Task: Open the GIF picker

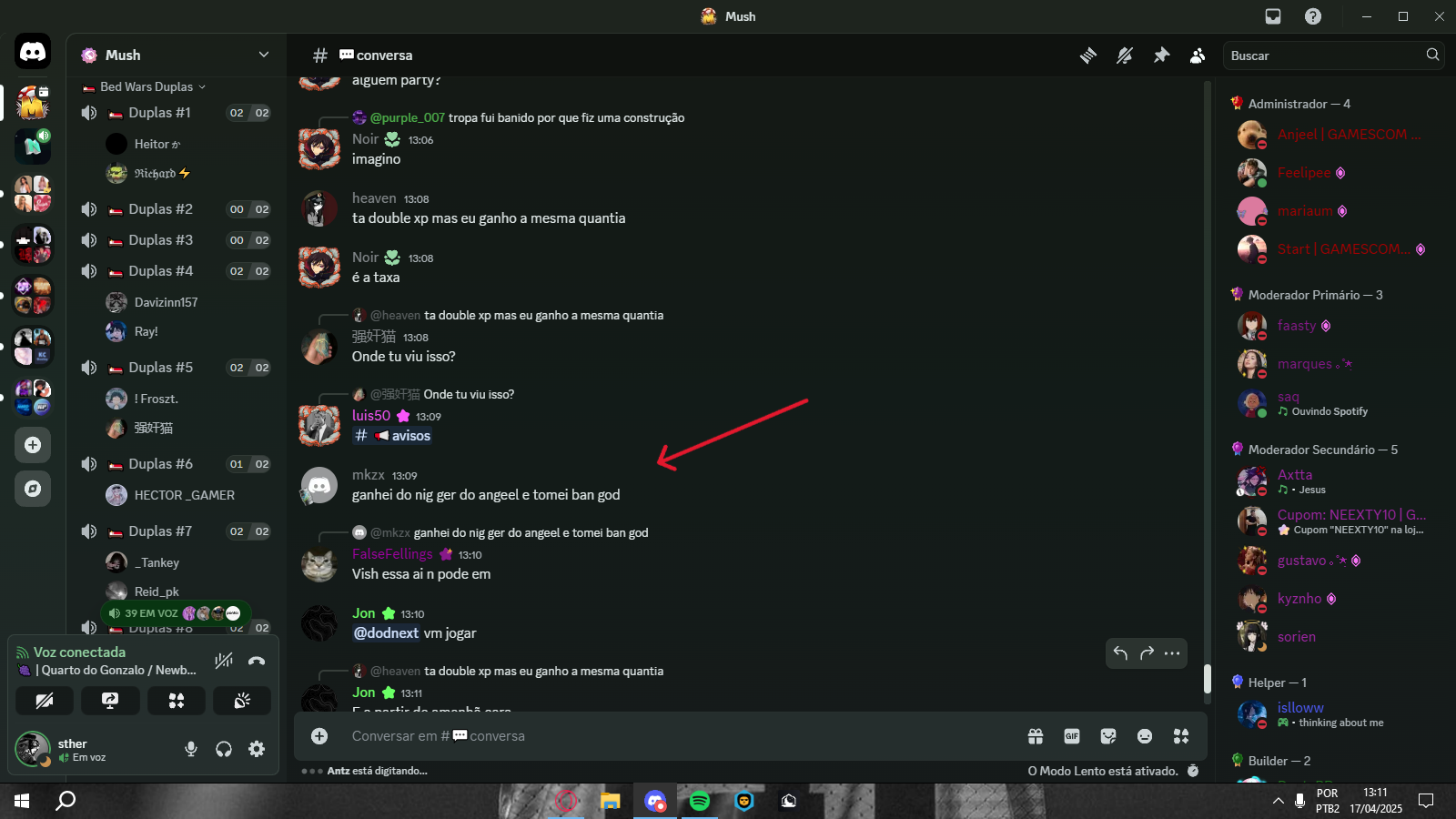Action: pyautogui.click(x=1072, y=736)
